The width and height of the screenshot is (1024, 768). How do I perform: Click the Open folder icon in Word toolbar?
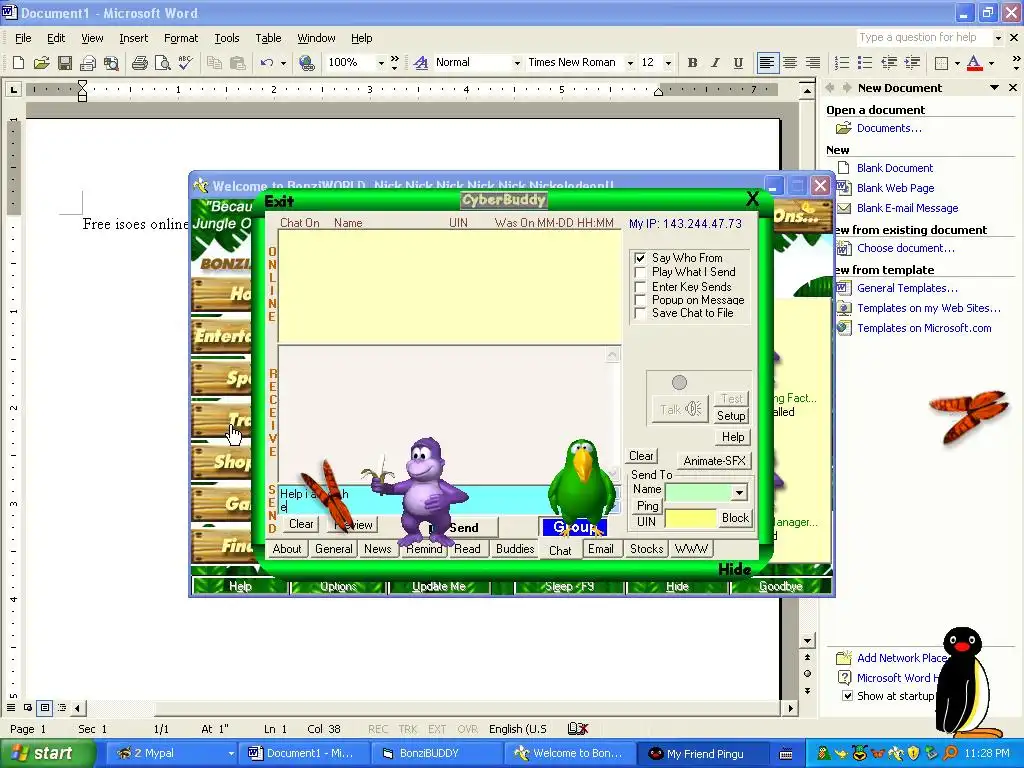pyautogui.click(x=41, y=63)
